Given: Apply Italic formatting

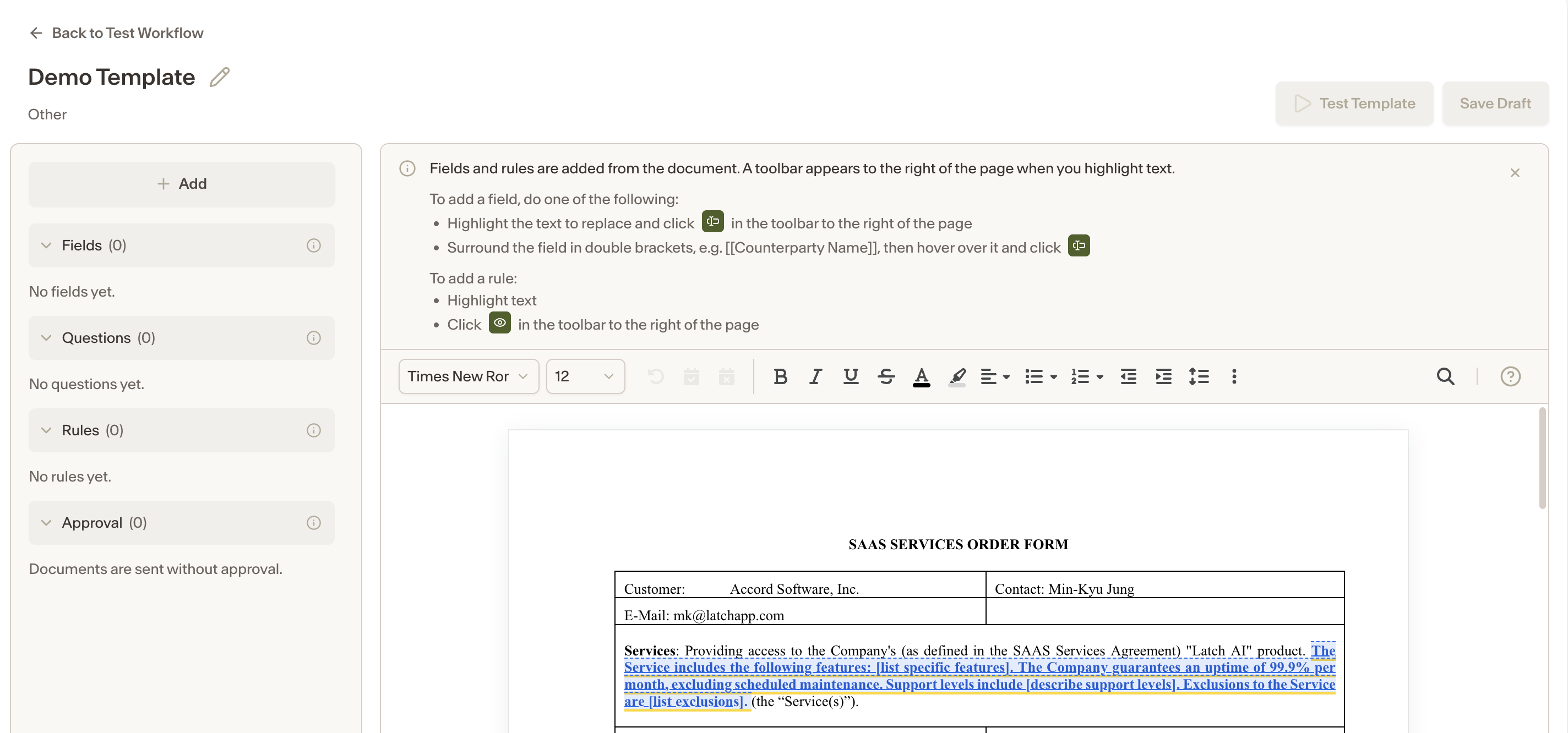Looking at the screenshot, I should [x=815, y=376].
